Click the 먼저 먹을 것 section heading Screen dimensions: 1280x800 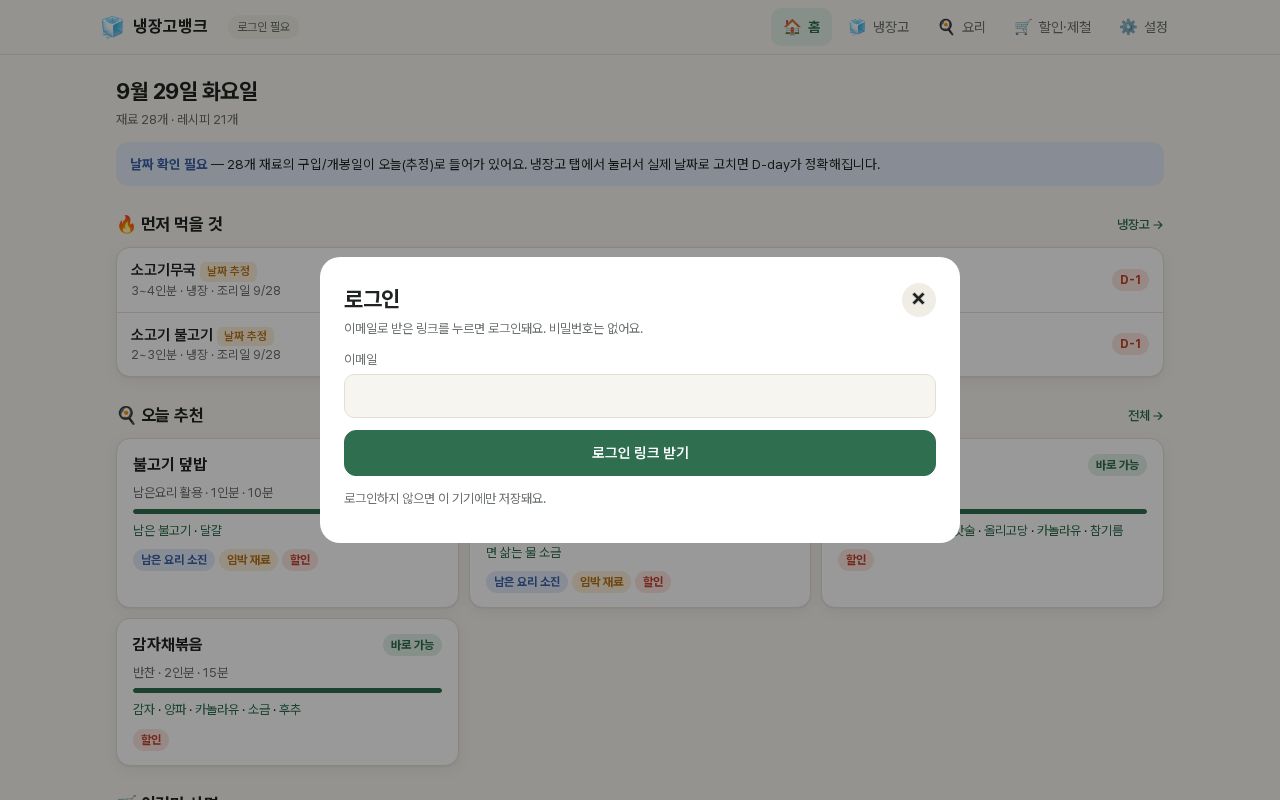[x=170, y=224]
